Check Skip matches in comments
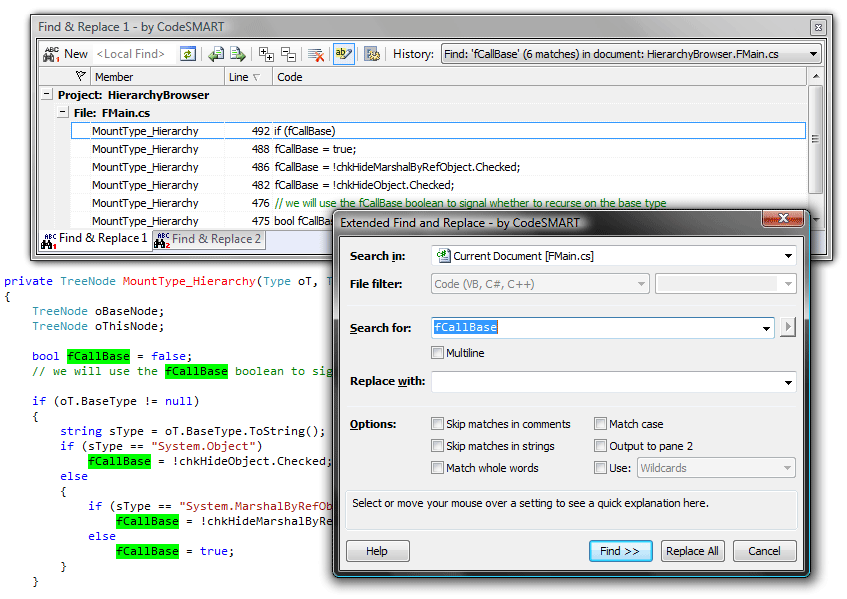Image resolution: width=847 pixels, height=599 pixels. pos(437,423)
